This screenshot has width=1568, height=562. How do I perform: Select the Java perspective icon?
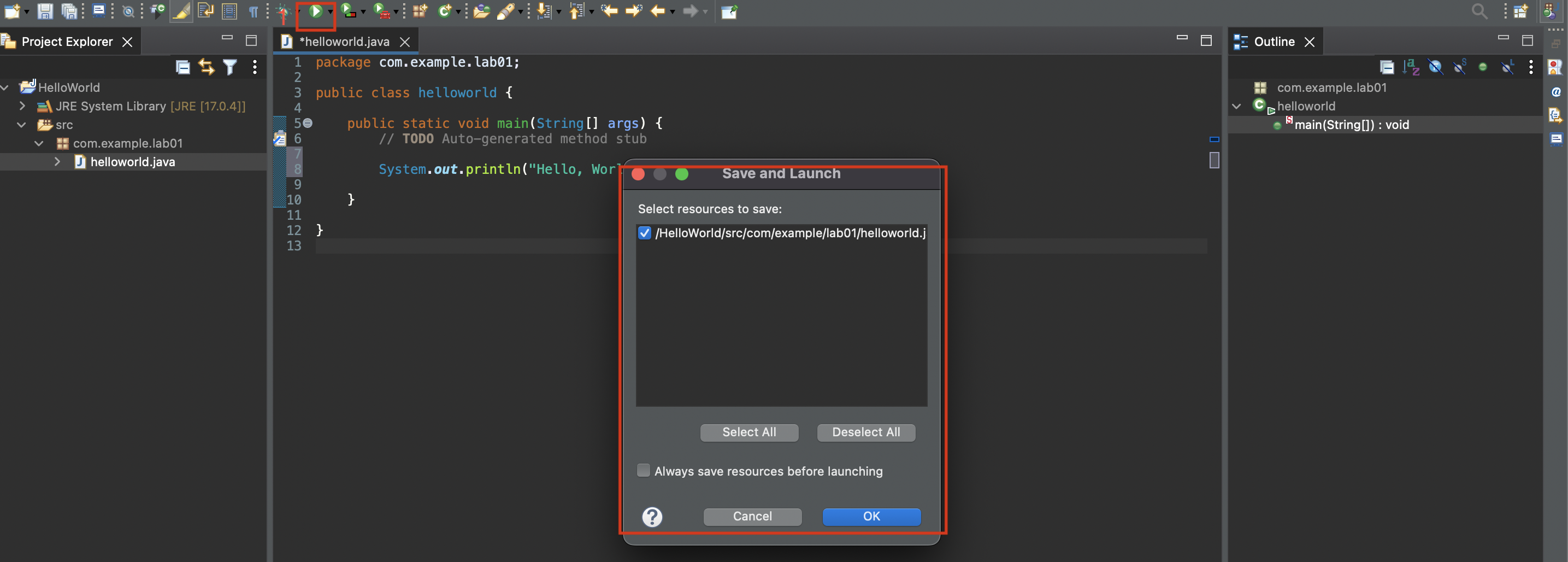tap(1550, 11)
